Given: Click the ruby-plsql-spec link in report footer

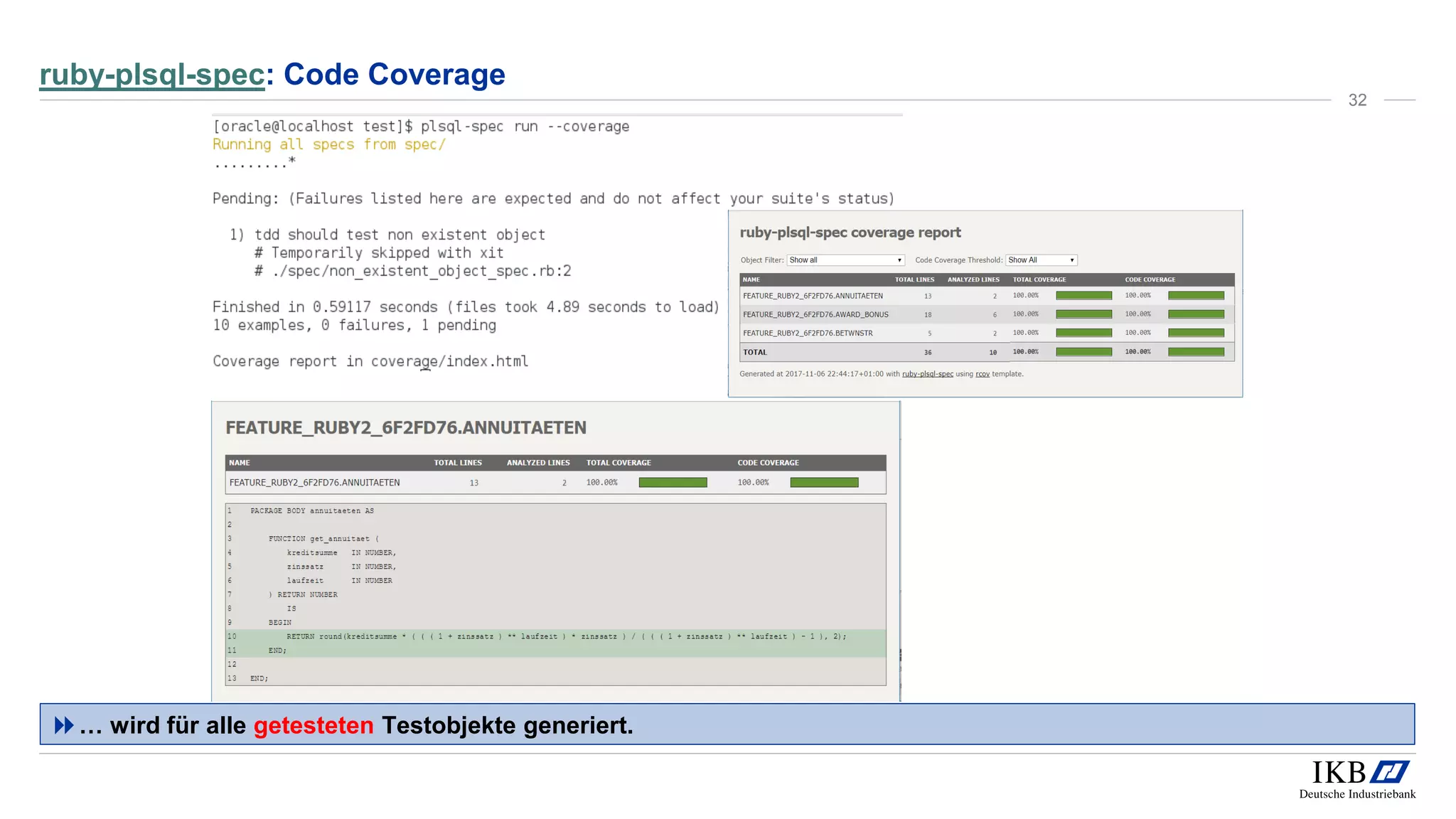Looking at the screenshot, I should [928, 374].
